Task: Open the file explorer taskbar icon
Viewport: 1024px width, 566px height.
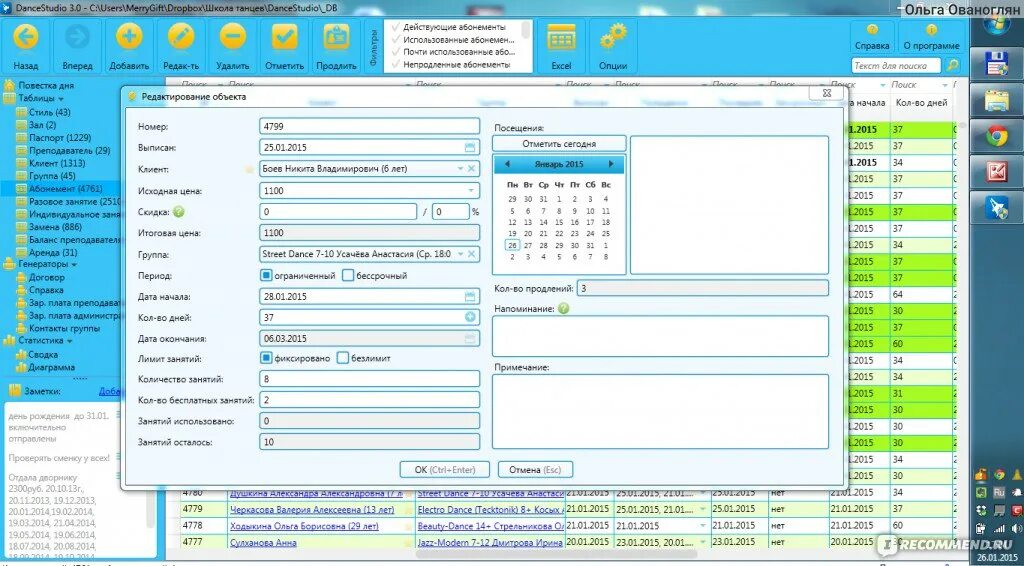Action: 997,101
